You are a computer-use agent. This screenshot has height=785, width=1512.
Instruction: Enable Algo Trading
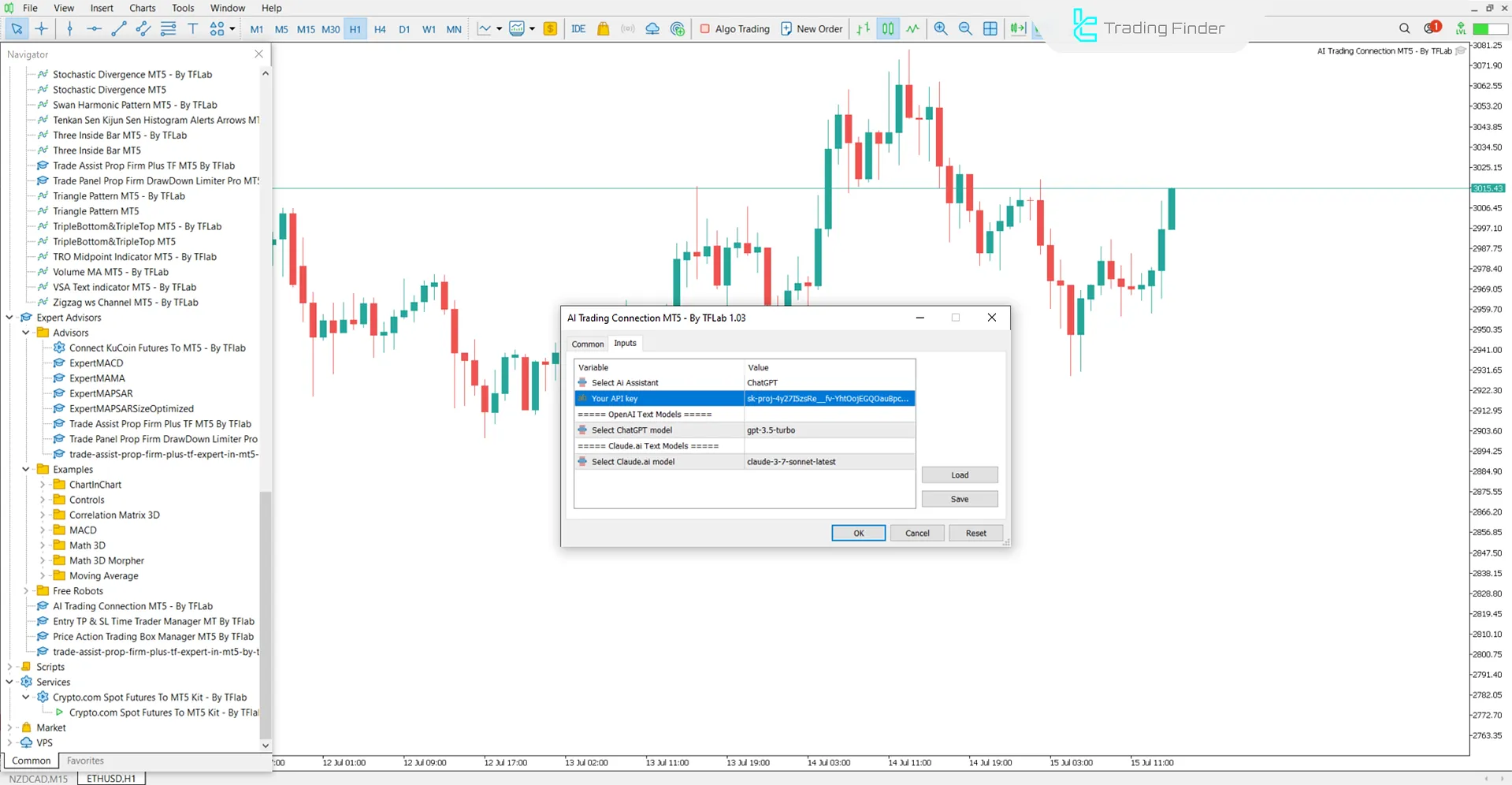click(734, 28)
